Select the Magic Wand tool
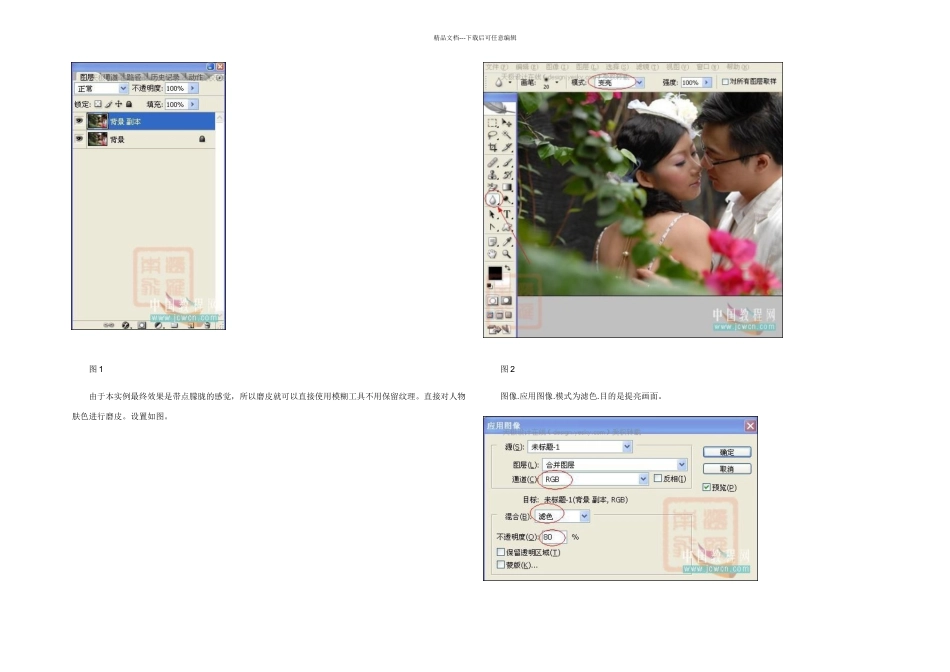 click(x=507, y=135)
